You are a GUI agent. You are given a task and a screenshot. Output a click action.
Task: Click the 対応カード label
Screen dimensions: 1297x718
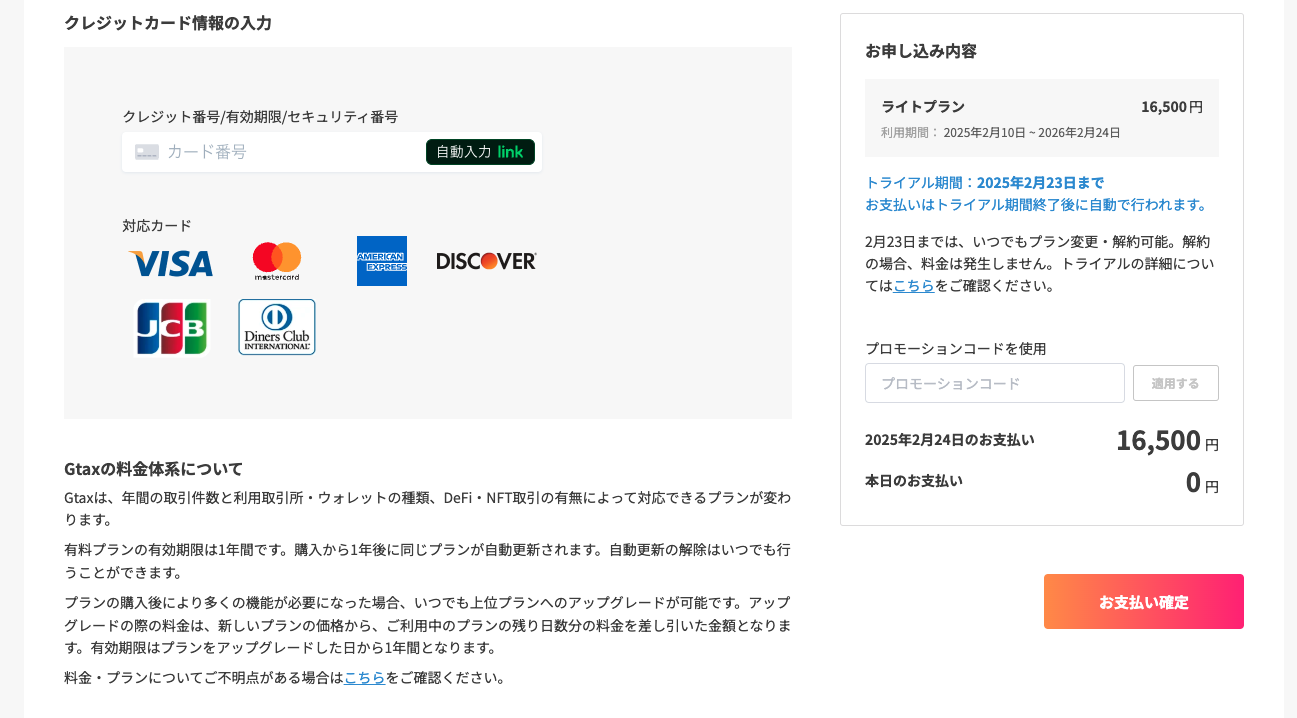[x=157, y=225]
